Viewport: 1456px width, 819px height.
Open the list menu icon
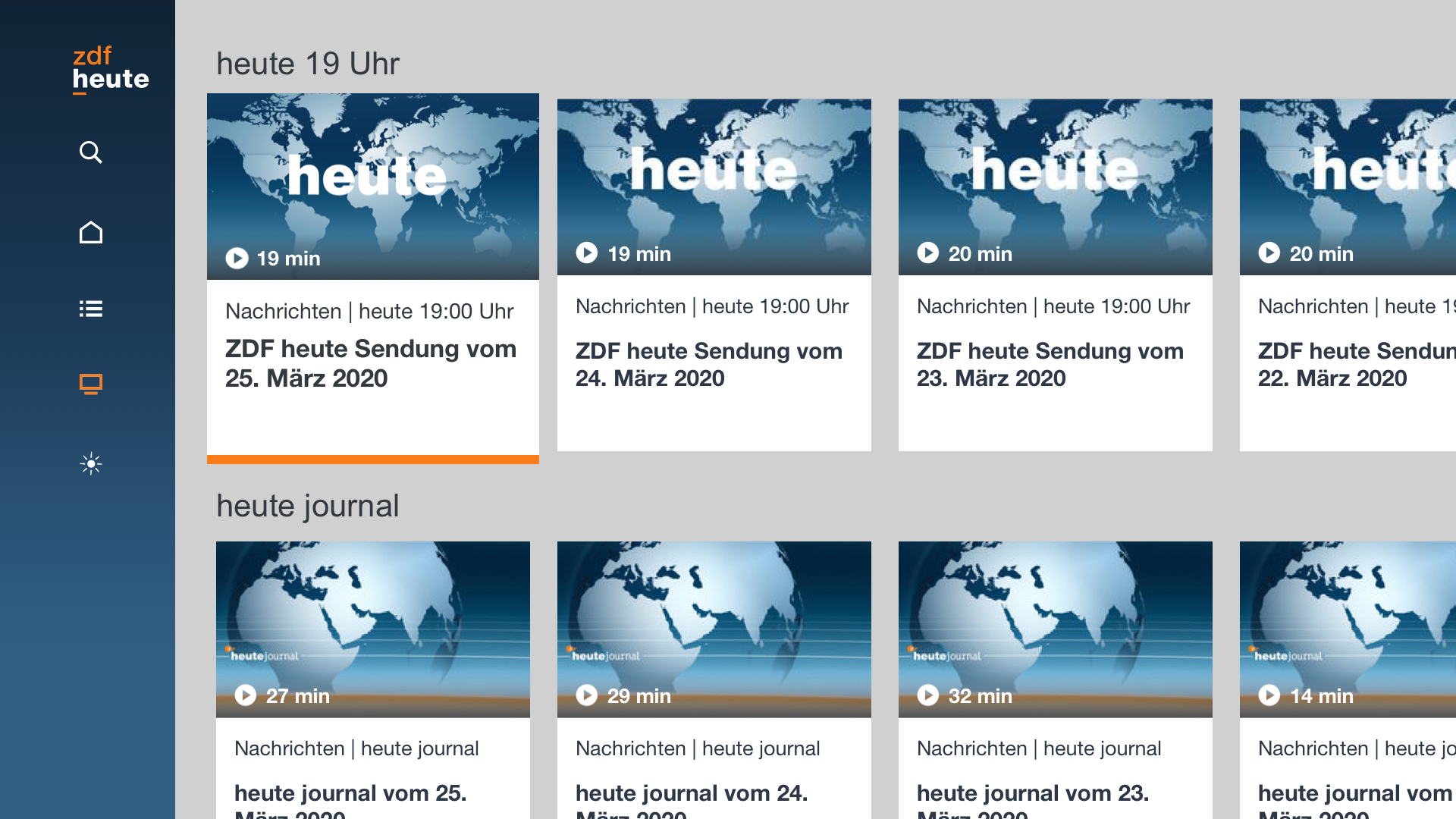pyautogui.click(x=90, y=309)
